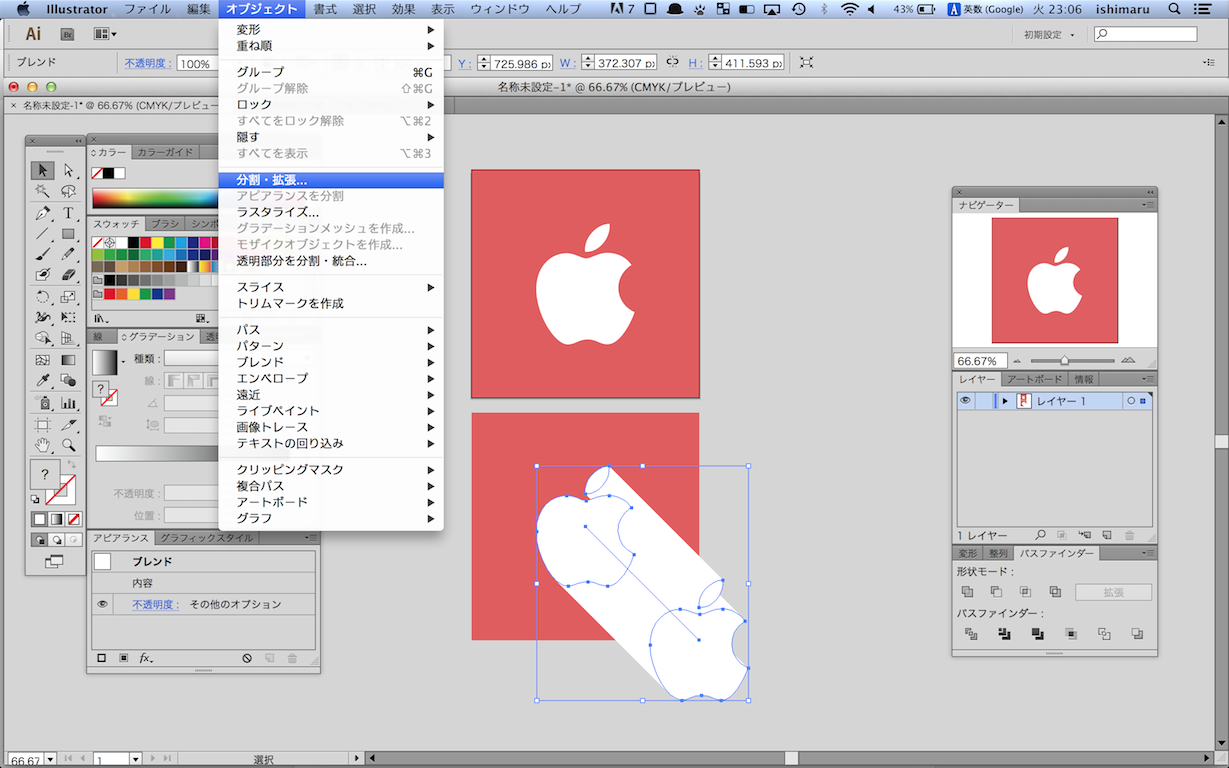Image resolution: width=1229 pixels, height=768 pixels.
Task: Select the Mesh tool
Action: [x=42, y=360]
